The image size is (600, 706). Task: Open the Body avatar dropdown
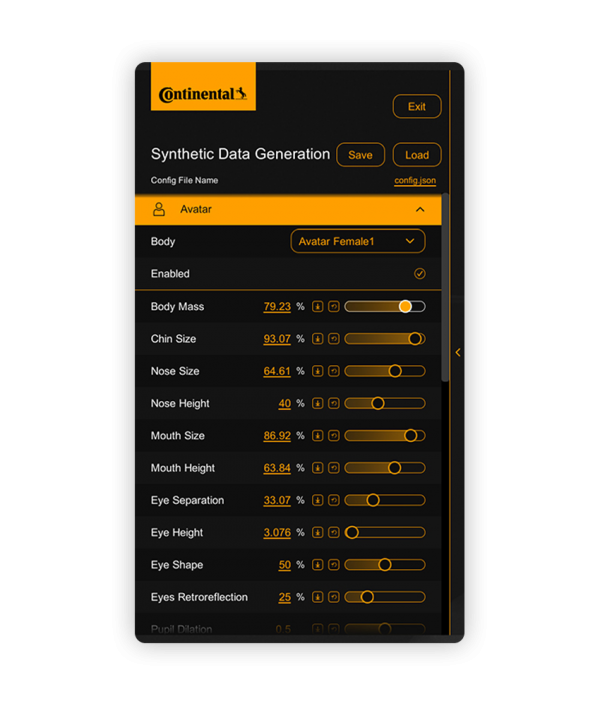pyautogui.click(x=357, y=241)
